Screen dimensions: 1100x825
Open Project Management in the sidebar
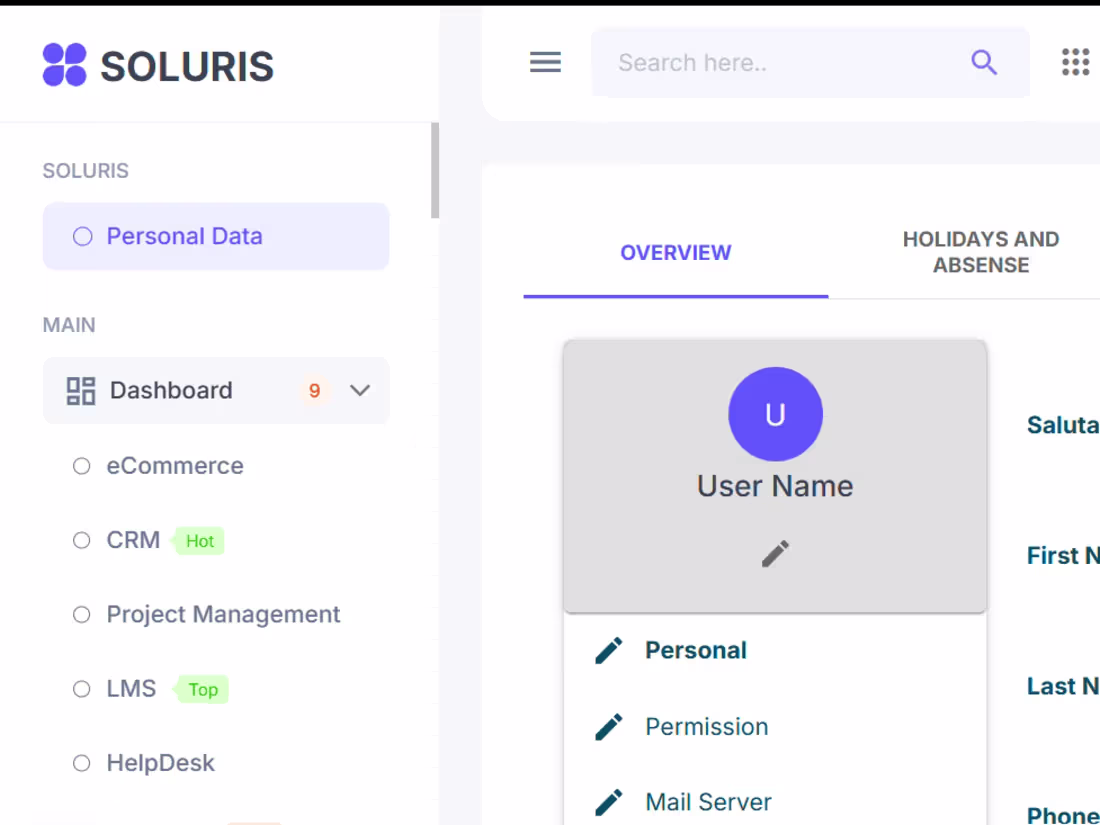pyautogui.click(x=223, y=614)
